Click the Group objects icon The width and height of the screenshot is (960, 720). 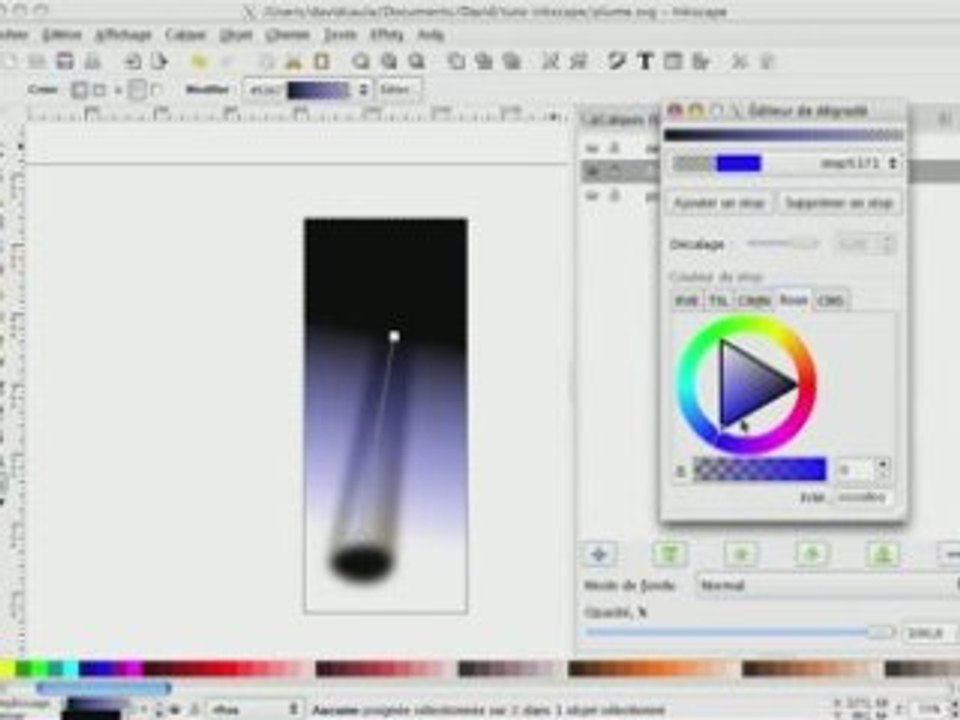point(550,61)
